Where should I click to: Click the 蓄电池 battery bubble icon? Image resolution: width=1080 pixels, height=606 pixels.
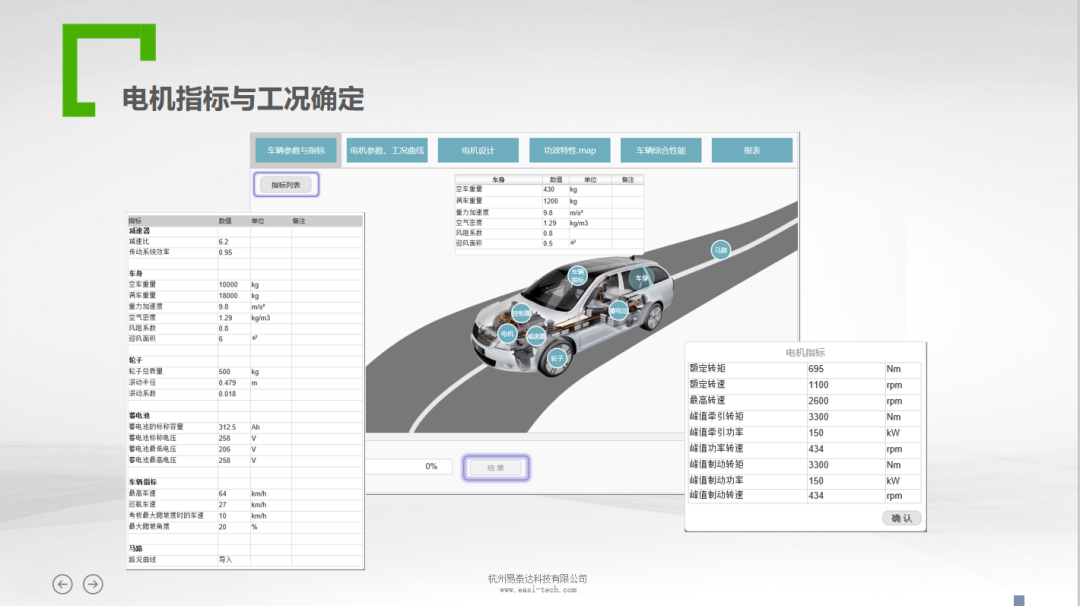[x=618, y=311]
